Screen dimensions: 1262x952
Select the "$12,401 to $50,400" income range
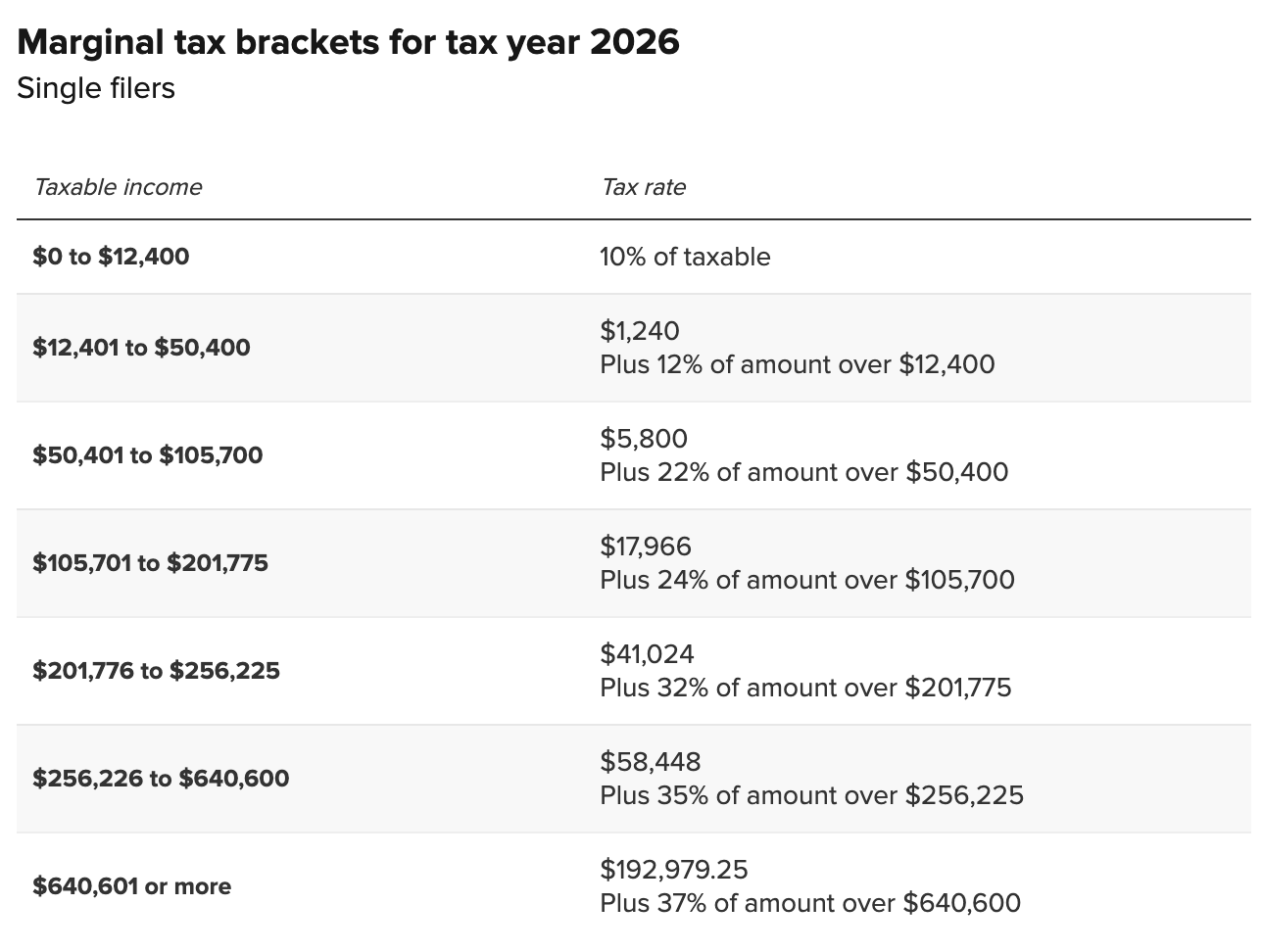click(x=141, y=348)
